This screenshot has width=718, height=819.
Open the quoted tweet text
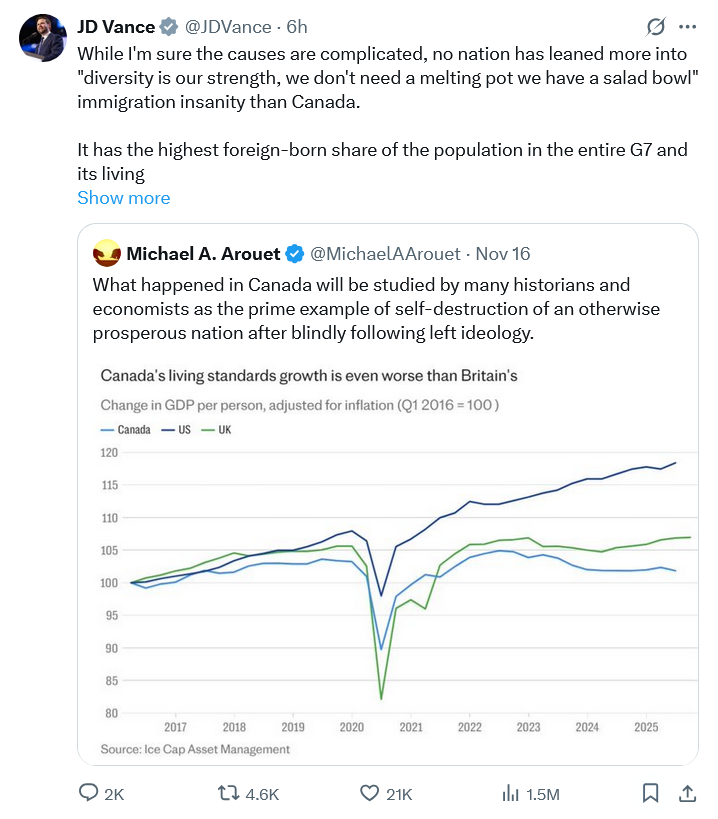click(x=376, y=309)
